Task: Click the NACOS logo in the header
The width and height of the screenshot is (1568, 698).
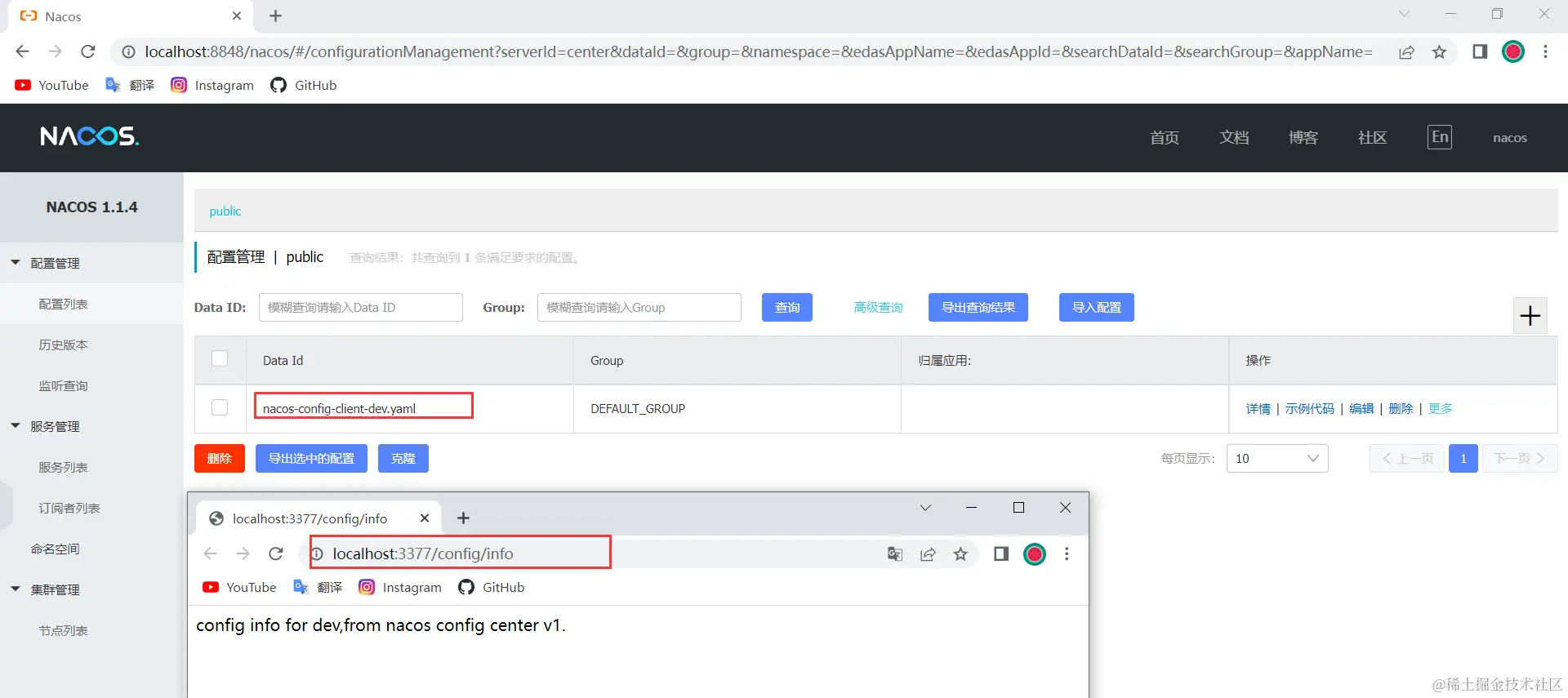Action: 90,136
